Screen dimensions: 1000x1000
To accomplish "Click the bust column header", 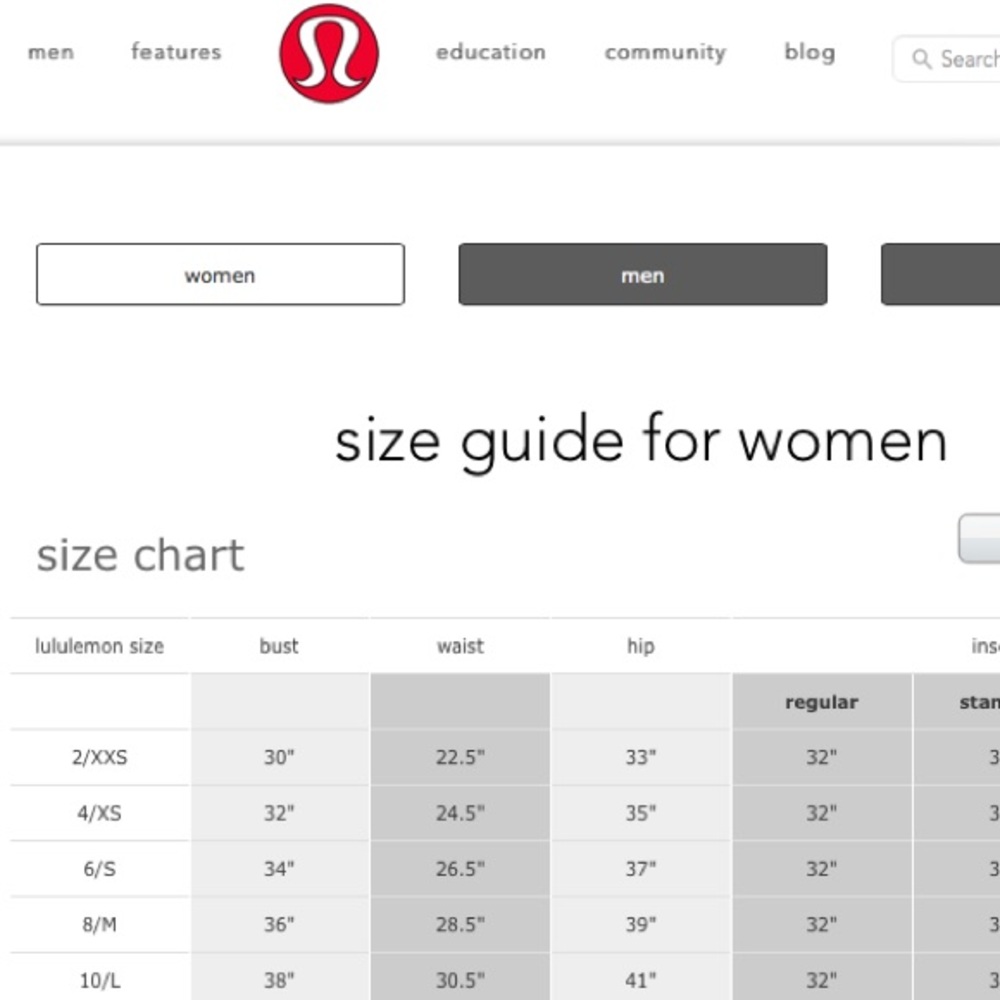I will 279,646.
